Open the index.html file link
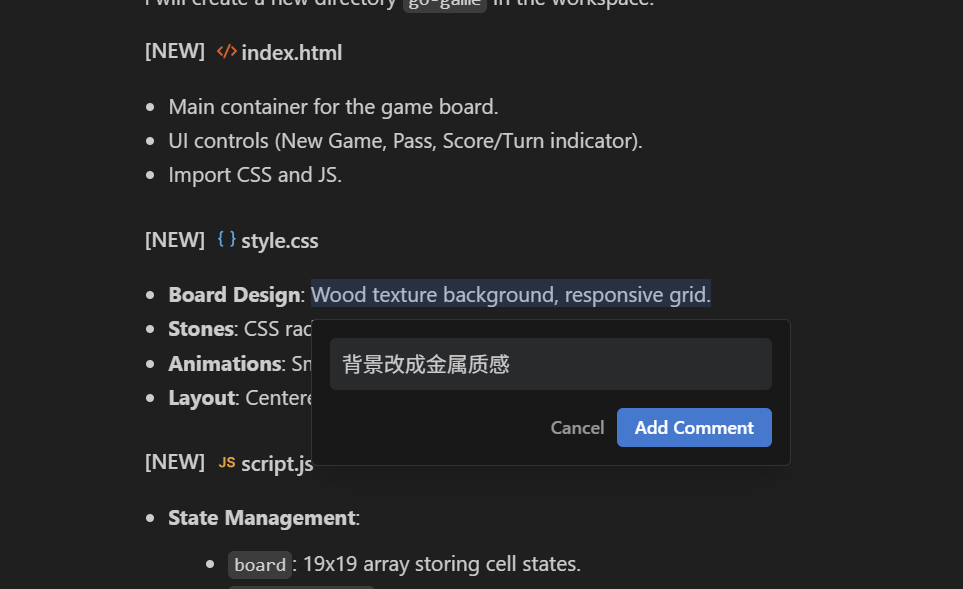Viewport: 963px width, 589px height. tap(292, 53)
